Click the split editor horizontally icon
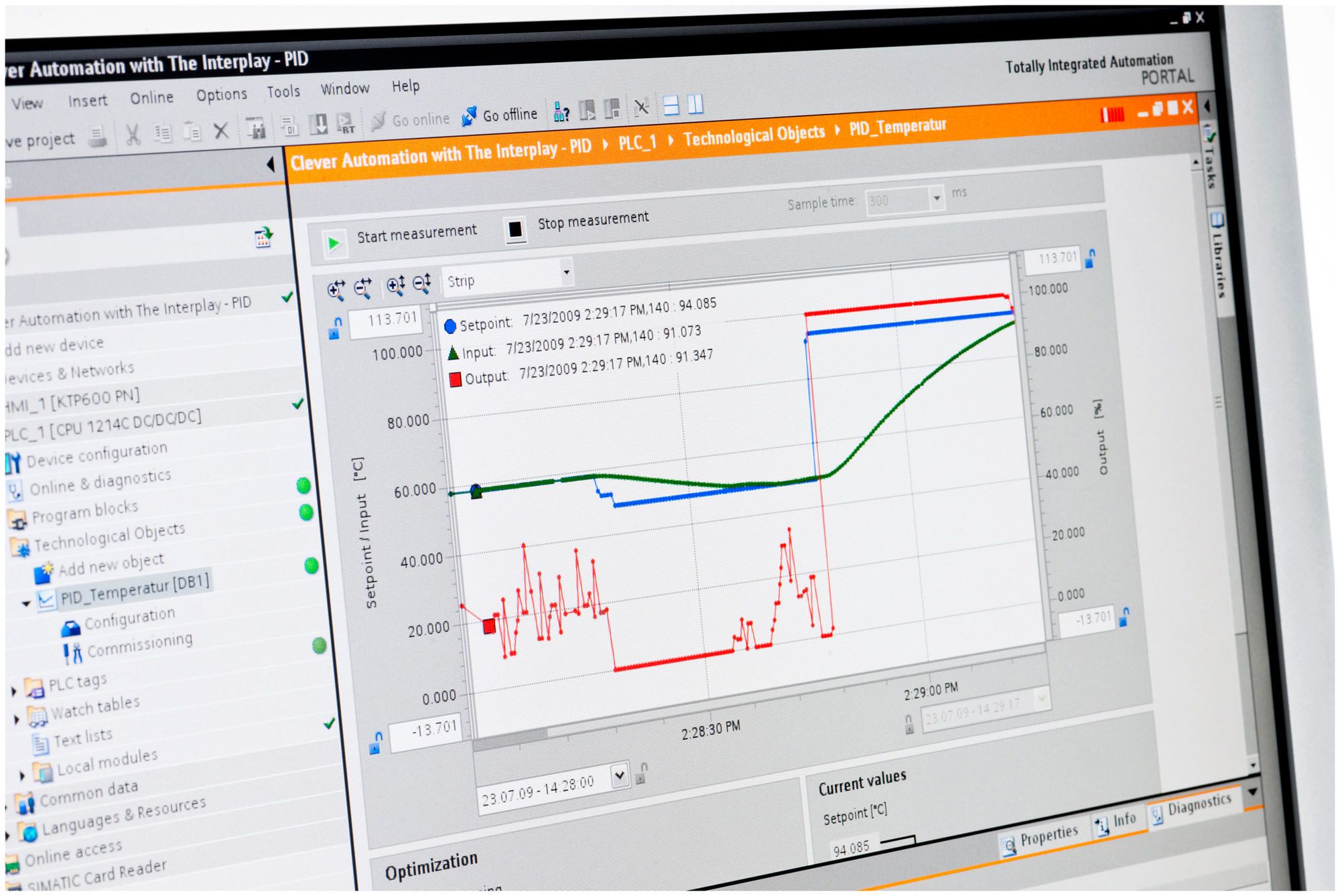 pos(671,106)
